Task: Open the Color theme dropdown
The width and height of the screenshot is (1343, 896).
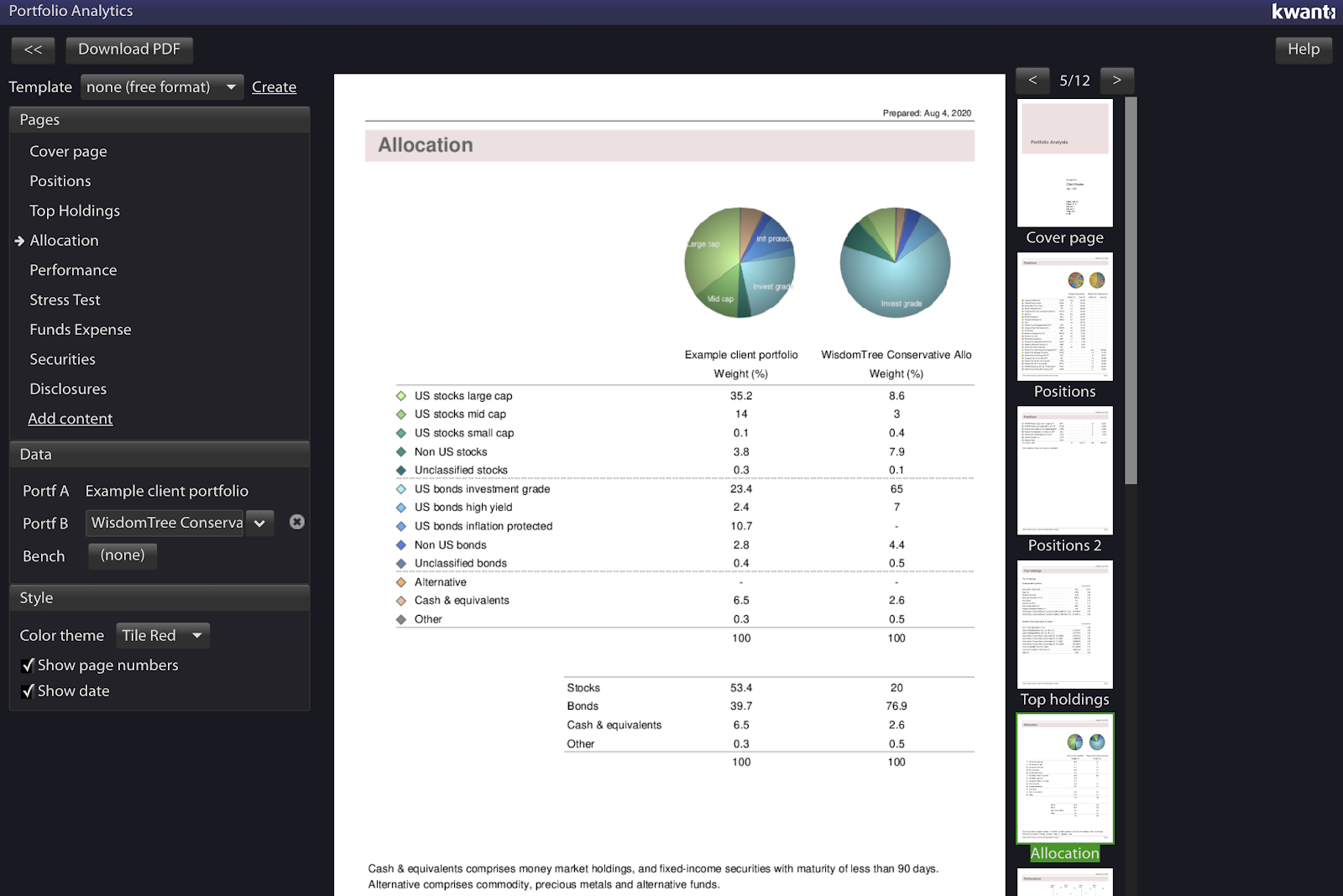Action: [x=163, y=636]
